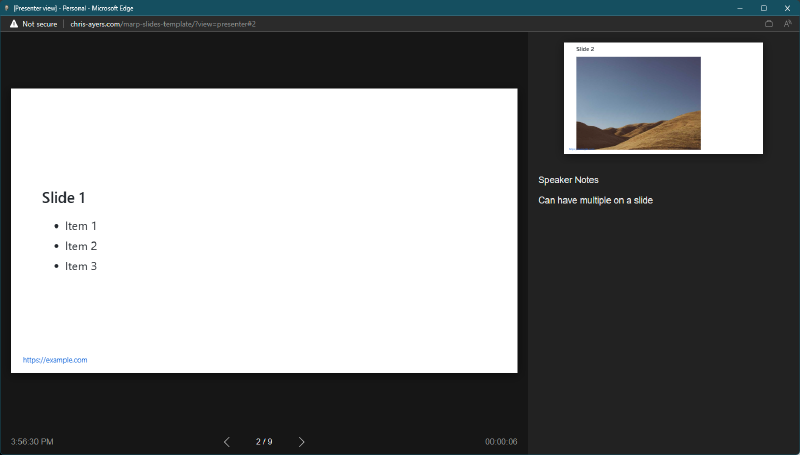This screenshot has height=455, width=800.
Task: Reset the 00:00:06 presentation timer
Action: (501, 442)
